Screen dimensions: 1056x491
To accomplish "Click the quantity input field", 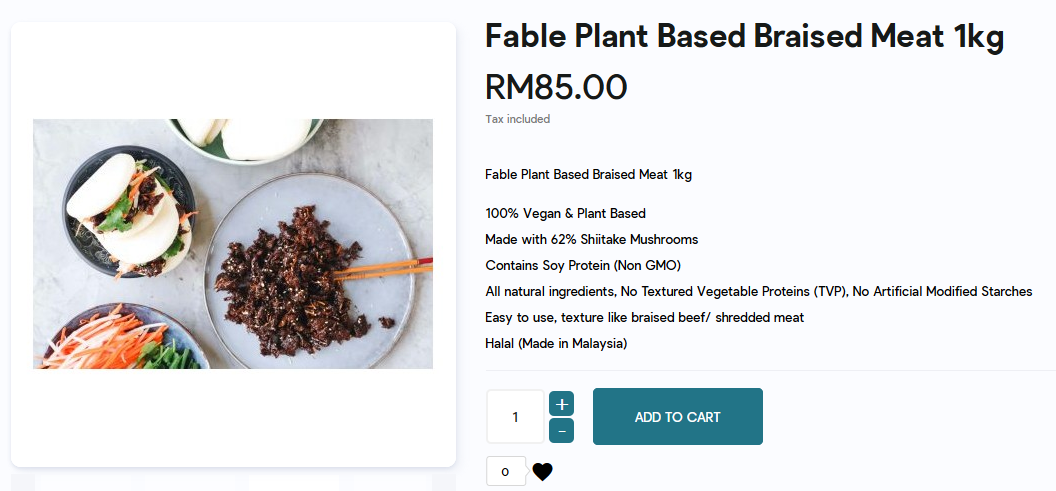I will (515, 417).
